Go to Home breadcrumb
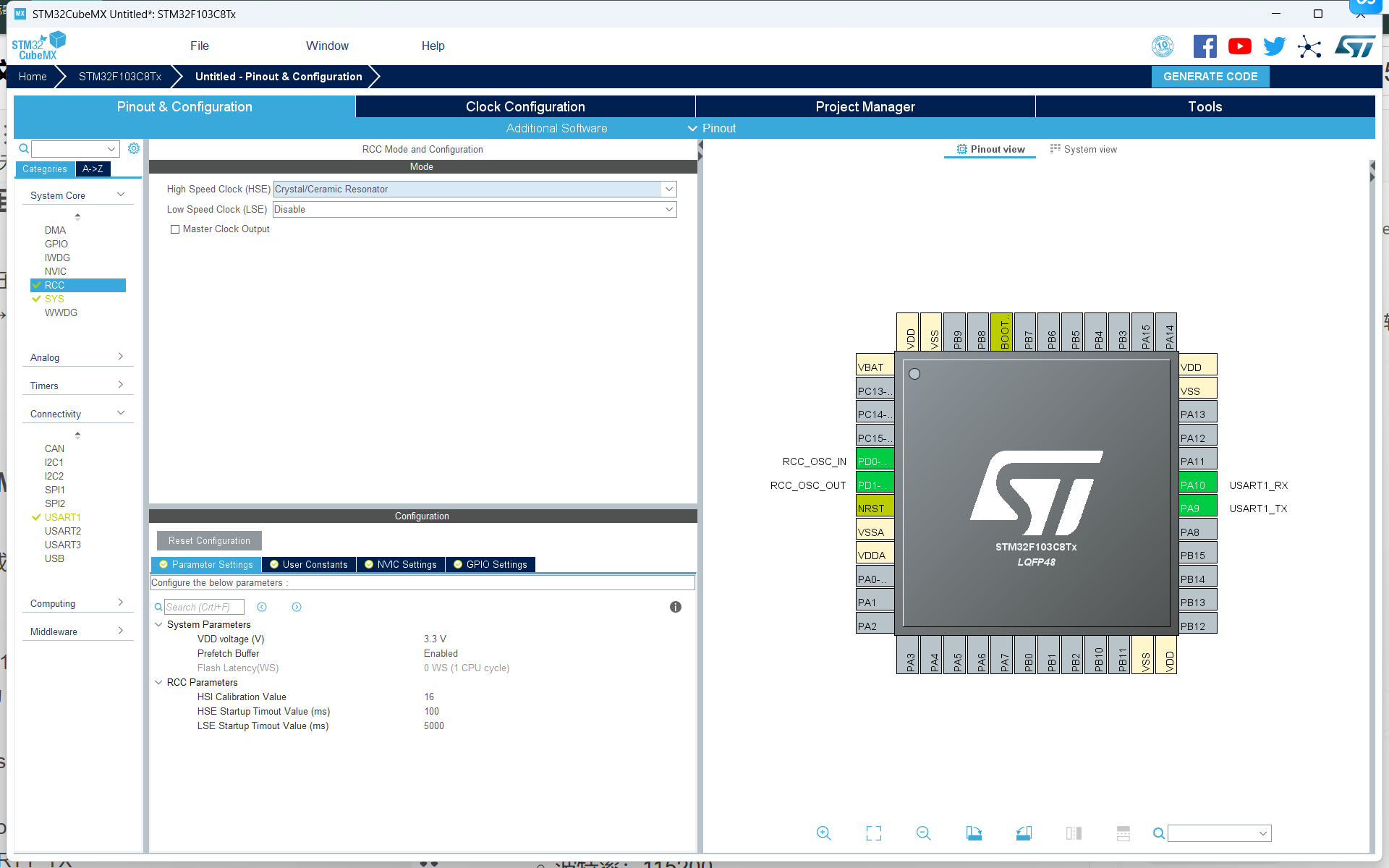The image size is (1389, 868). click(x=33, y=76)
